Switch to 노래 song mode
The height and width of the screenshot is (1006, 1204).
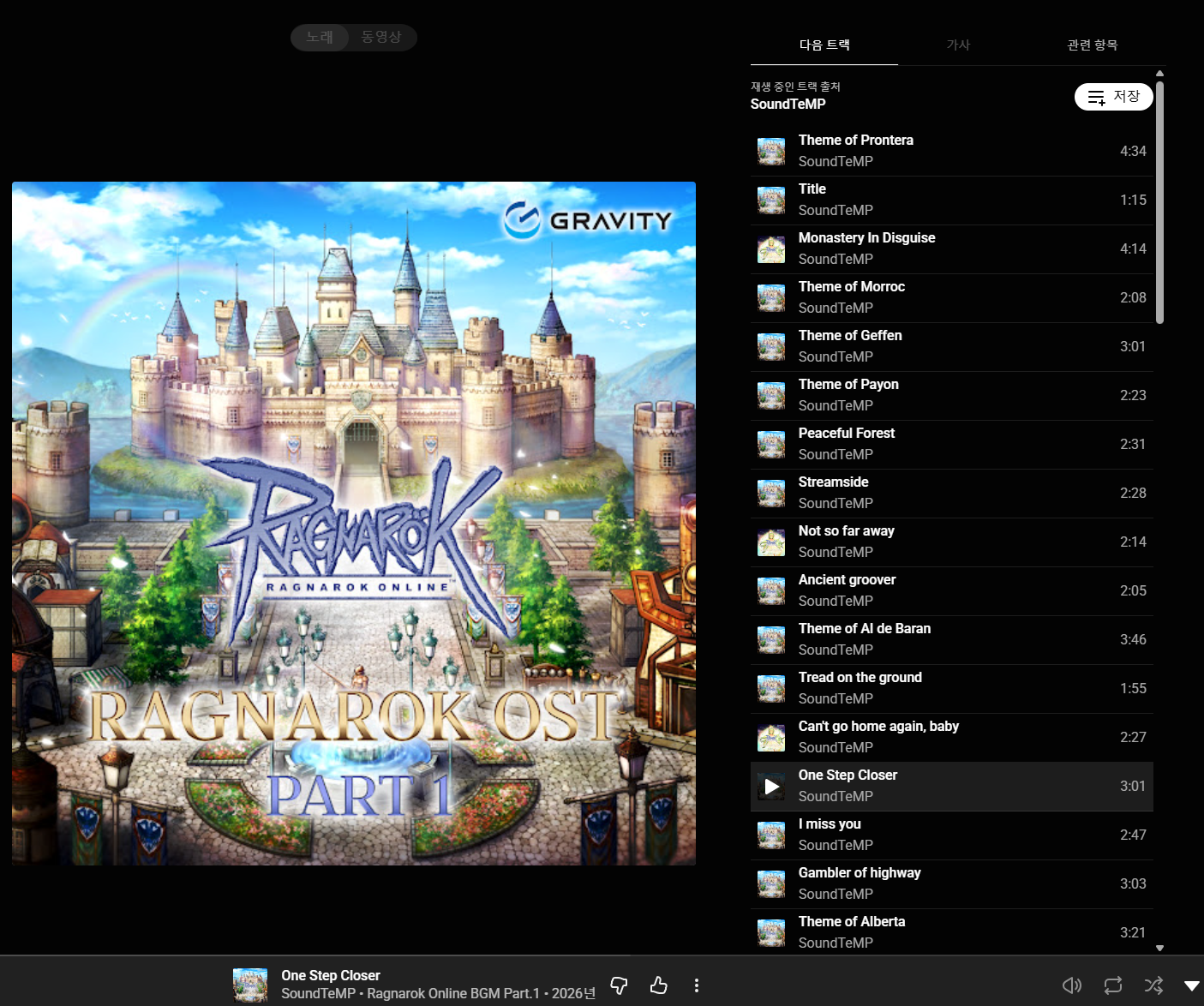point(320,37)
